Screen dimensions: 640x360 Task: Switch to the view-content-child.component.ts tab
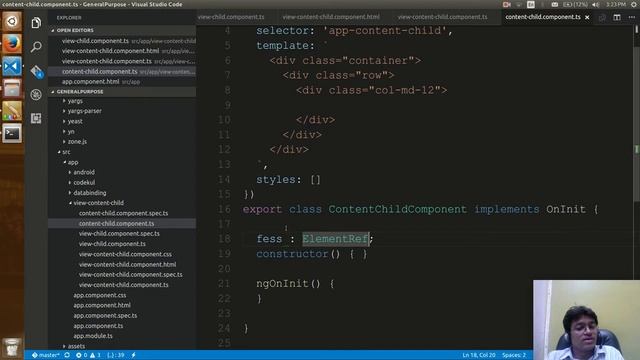pyautogui.click(x=442, y=17)
